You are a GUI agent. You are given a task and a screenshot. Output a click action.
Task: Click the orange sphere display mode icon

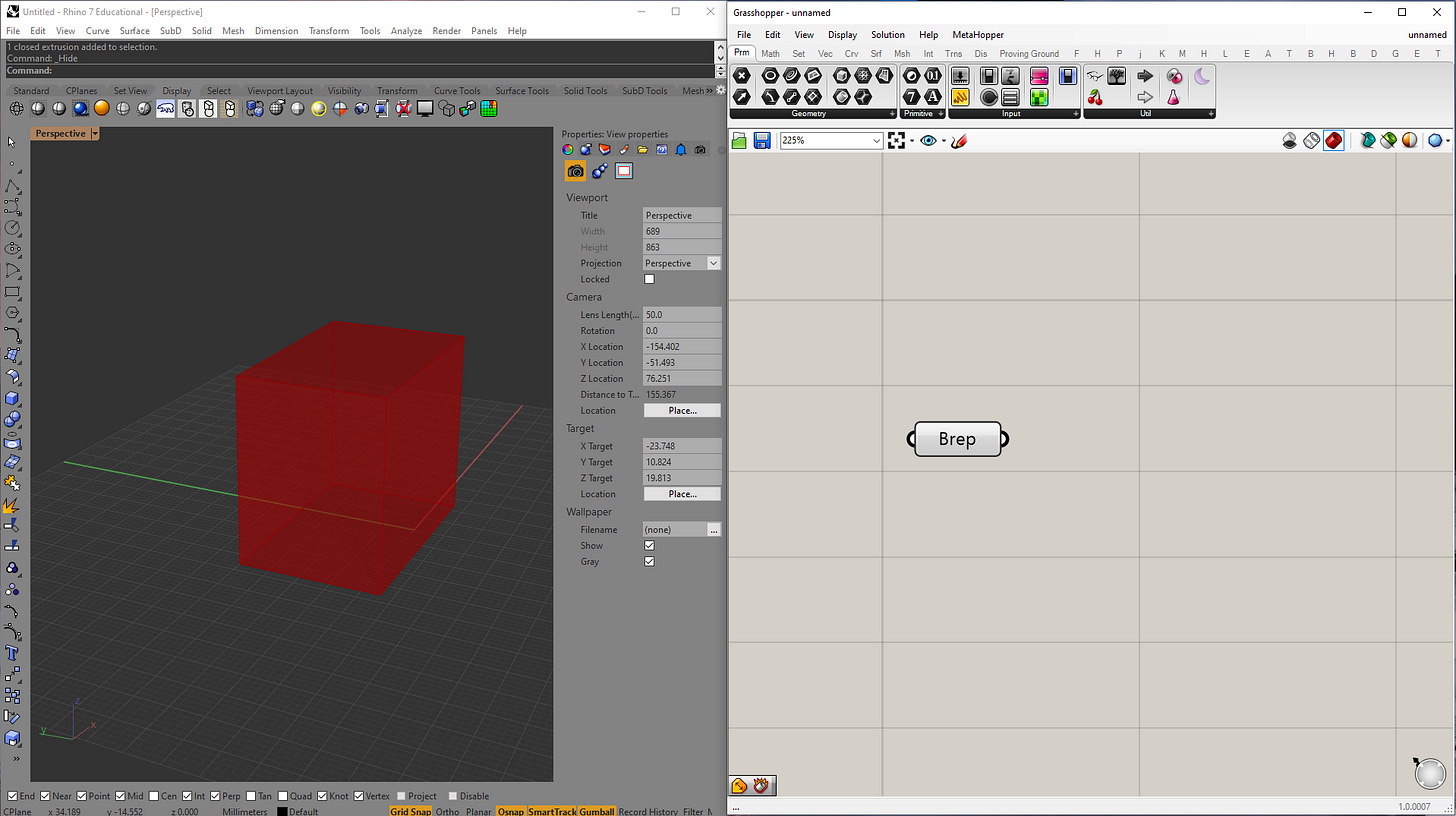pyautogui.click(x=101, y=108)
